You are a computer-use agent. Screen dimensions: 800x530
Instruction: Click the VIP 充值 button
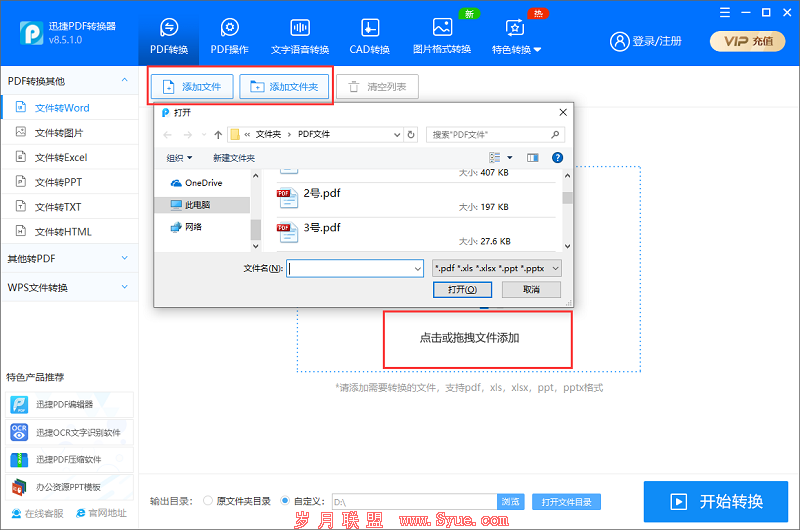point(747,41)
